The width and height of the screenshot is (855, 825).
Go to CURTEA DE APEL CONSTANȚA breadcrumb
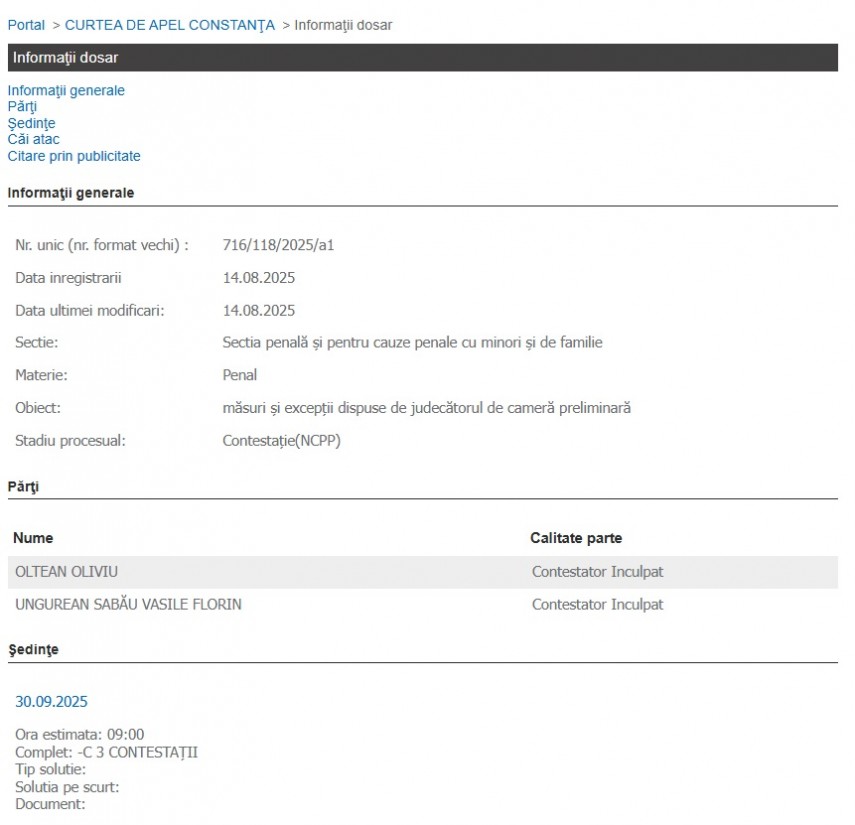(170, 25)
